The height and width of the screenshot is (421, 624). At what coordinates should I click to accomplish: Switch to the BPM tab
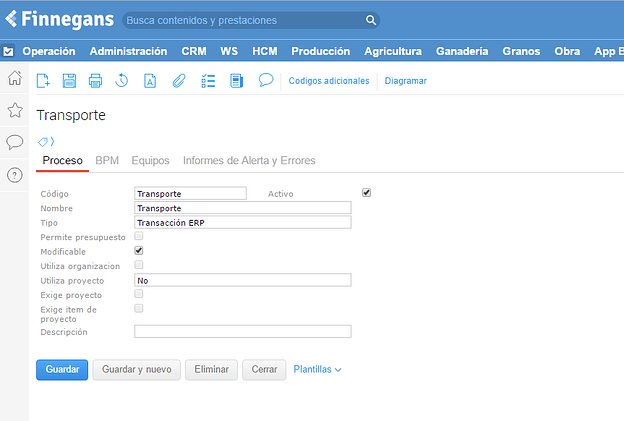coord(106,160)
